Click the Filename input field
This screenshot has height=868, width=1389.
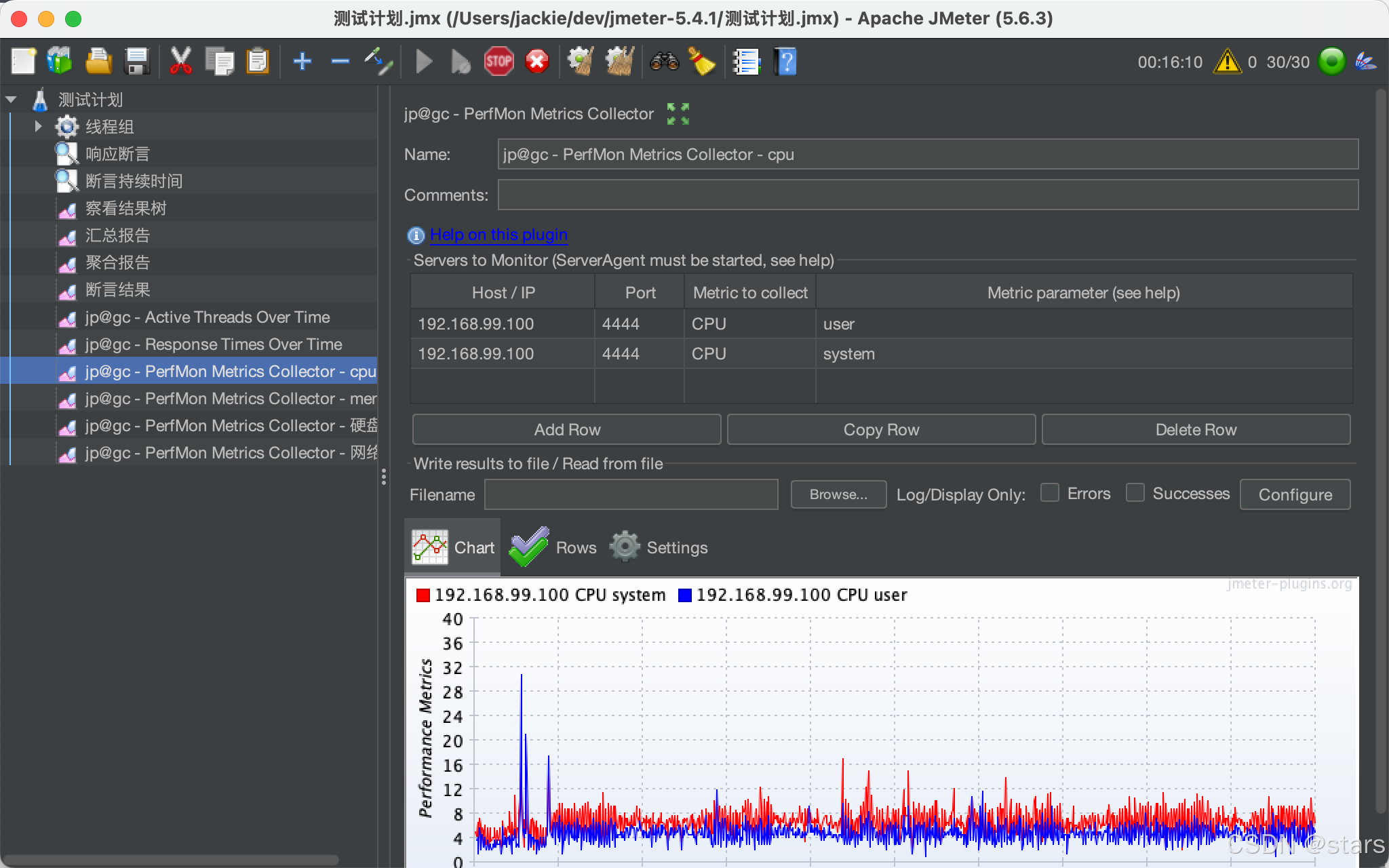coord(631,494)
